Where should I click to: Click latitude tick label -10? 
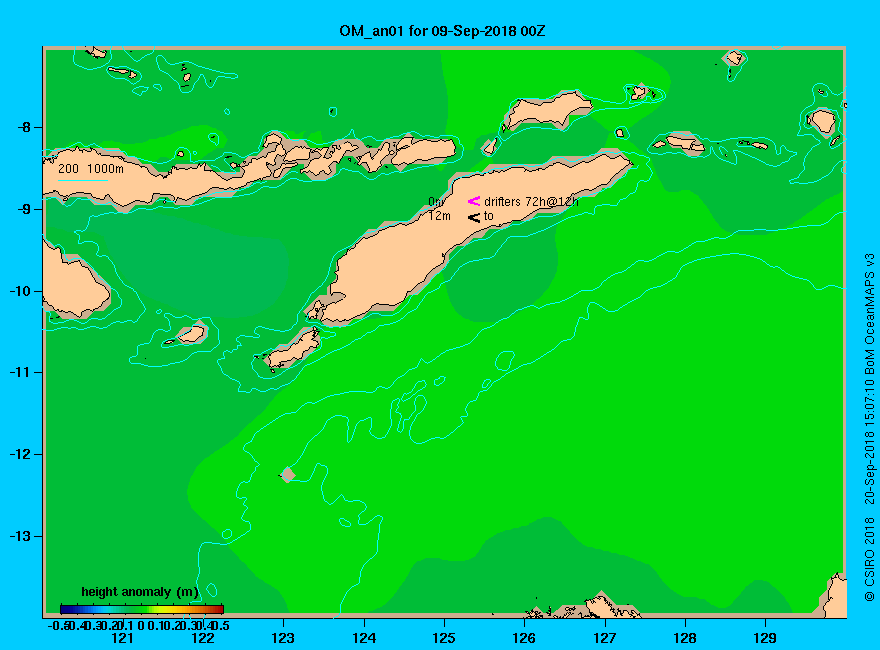(x=21, y=291)
